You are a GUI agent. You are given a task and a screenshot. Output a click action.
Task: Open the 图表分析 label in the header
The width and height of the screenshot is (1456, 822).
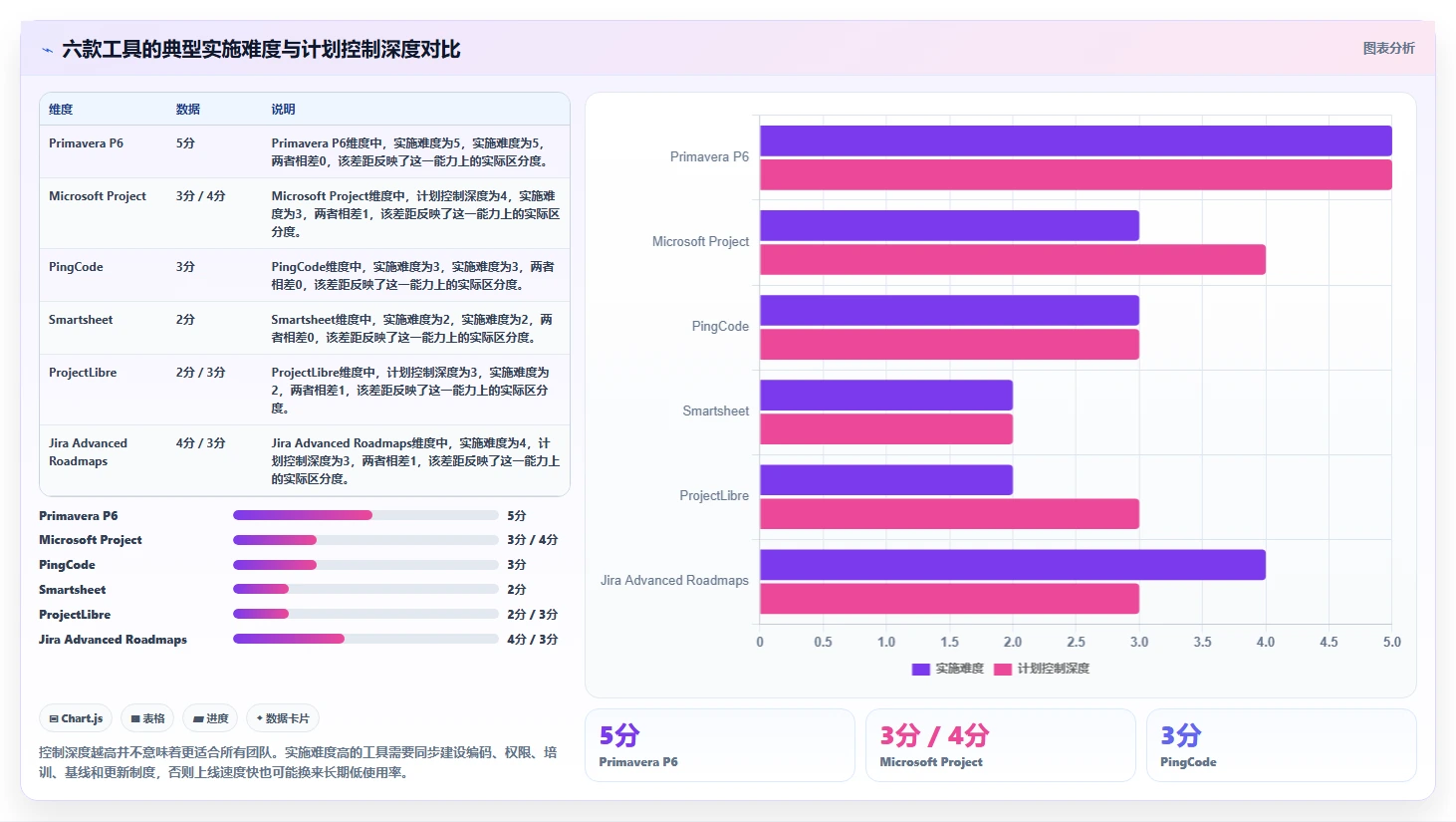pos(1388,48)
